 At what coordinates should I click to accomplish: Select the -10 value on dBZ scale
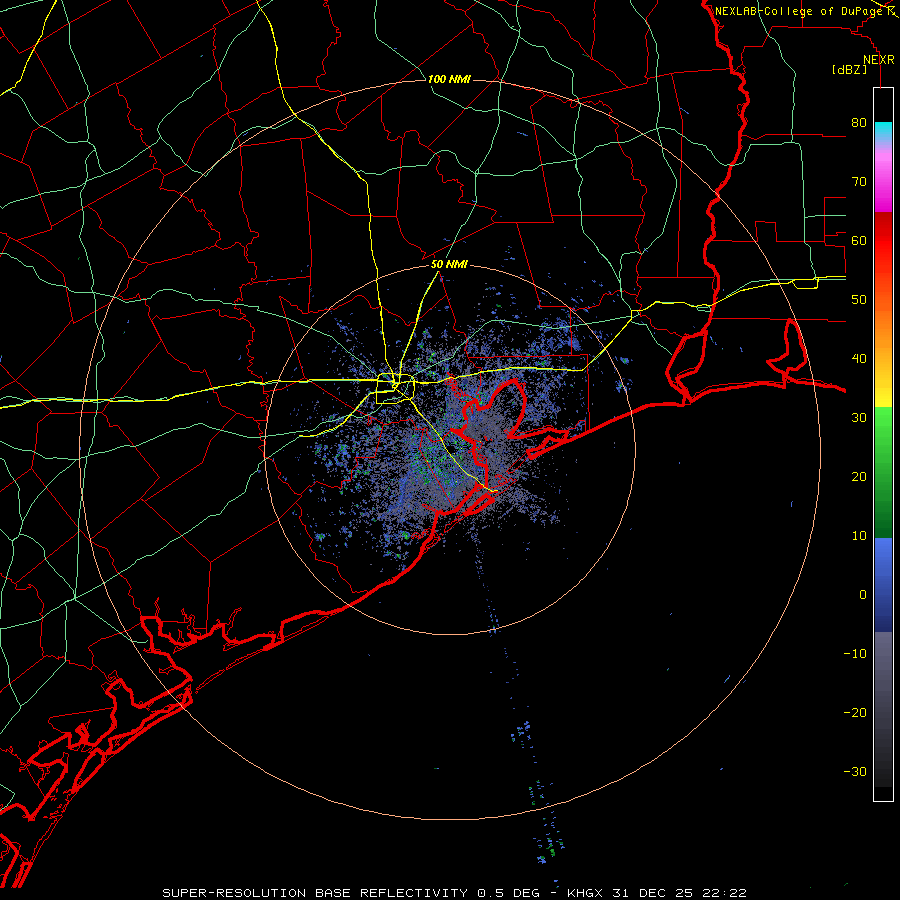click(x=855, y=654)
